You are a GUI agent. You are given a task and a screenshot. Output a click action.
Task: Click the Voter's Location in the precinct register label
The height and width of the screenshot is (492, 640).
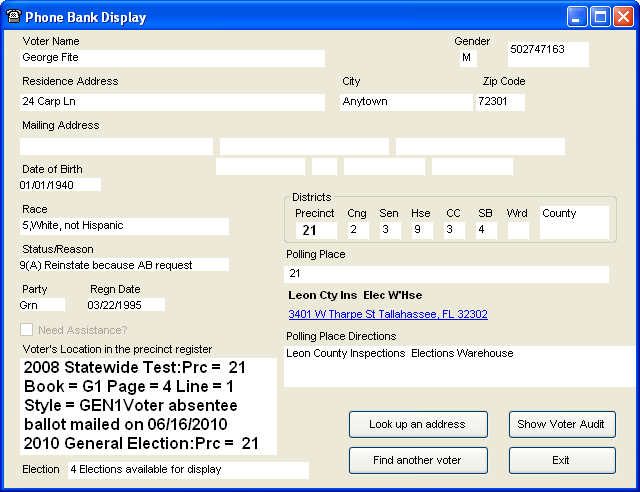[117, 350]
